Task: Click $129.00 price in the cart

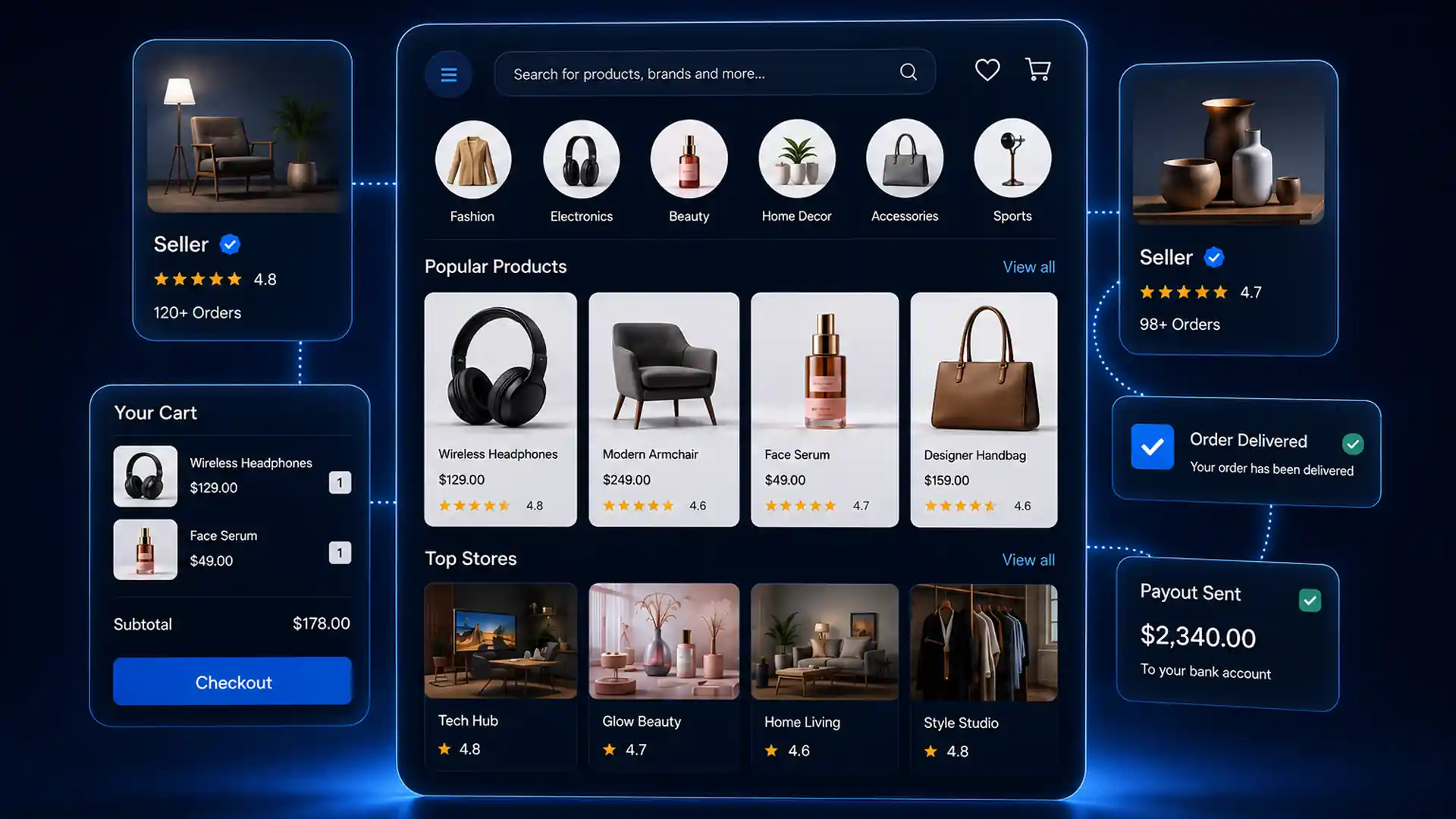Action: pyautogui.click(x=213, y=488)
